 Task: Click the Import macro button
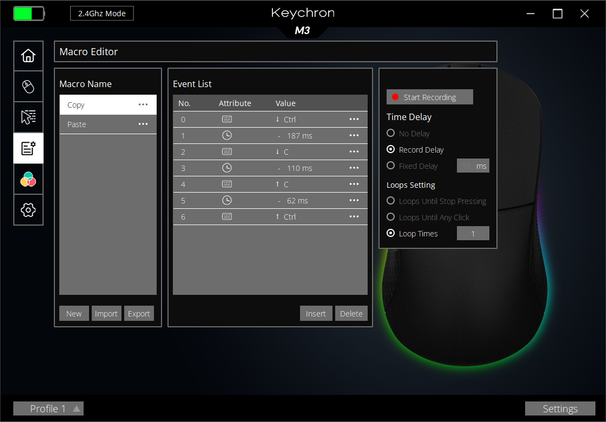[106, 313]
